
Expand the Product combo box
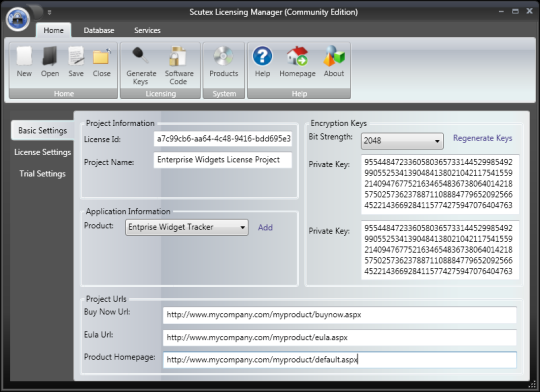pyautogui.click(x=187, y=227)
